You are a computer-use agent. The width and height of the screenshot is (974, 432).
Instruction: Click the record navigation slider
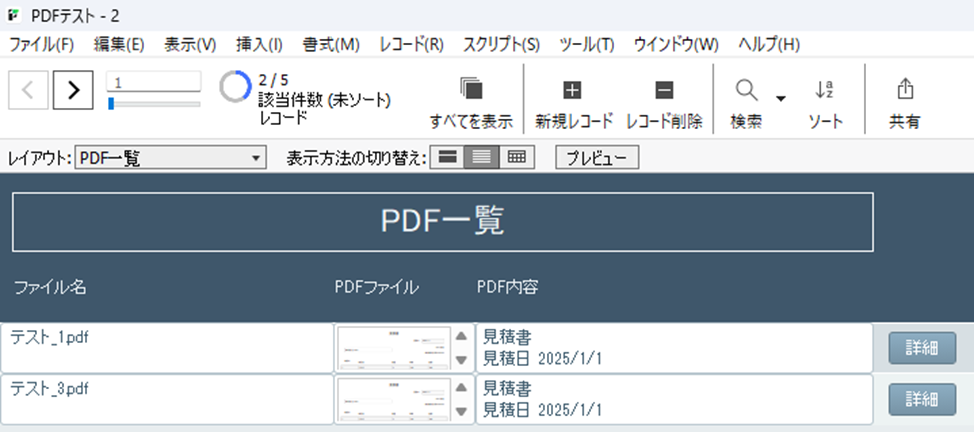coord(154,103)
